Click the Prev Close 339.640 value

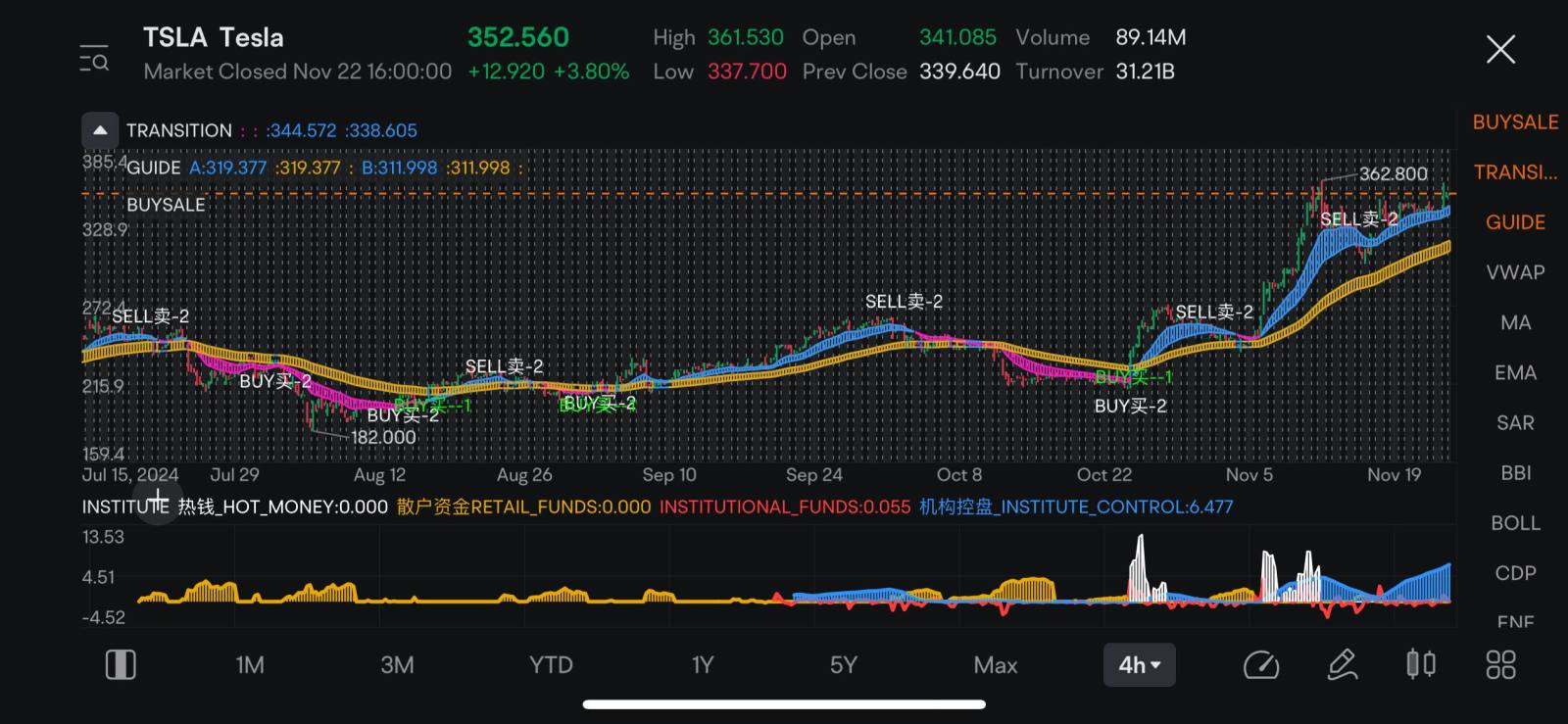[959, 72]
